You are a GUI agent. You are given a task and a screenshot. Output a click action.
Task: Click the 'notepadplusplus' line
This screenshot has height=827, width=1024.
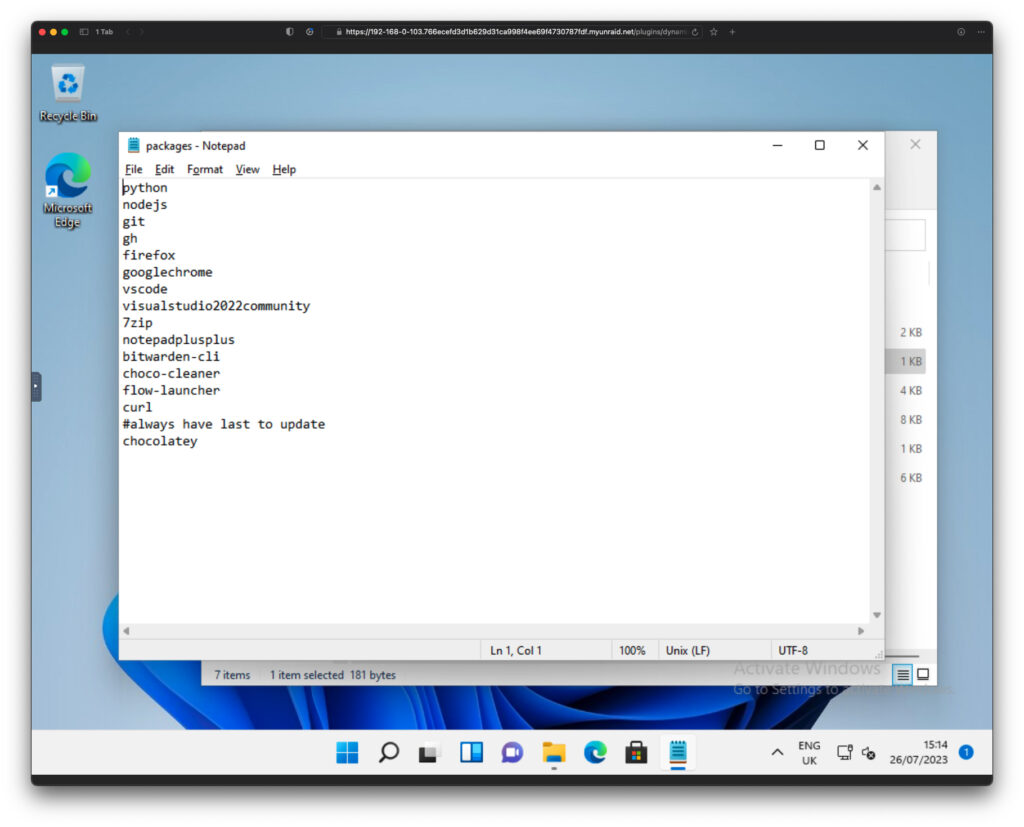pyautogui.click(x=178, y=340)
